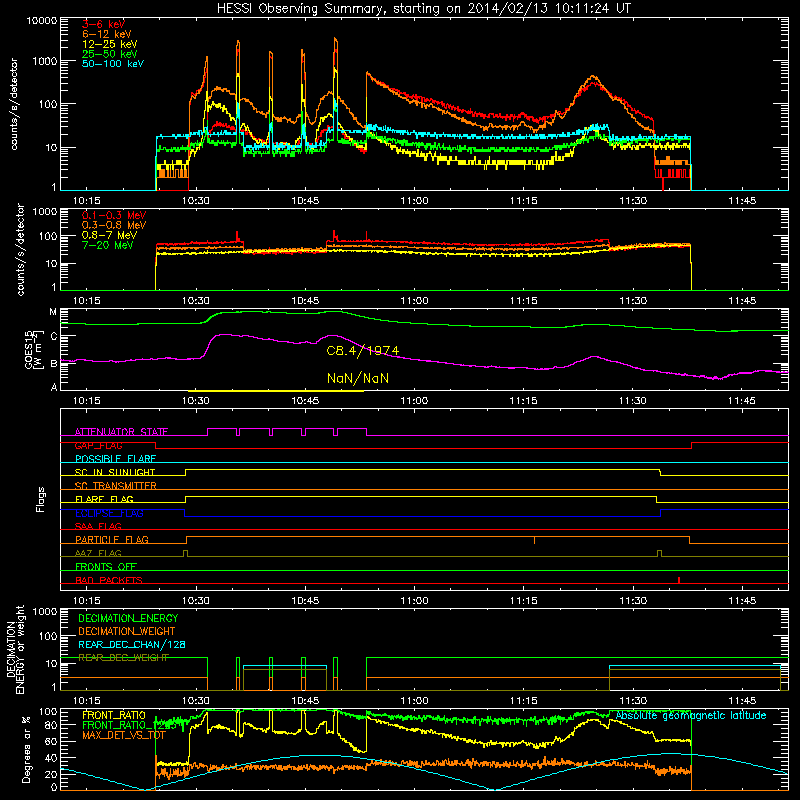Select the SAA_FLAG label
The height and width of the screenshot is (800, 800).
tap(98, 526)
